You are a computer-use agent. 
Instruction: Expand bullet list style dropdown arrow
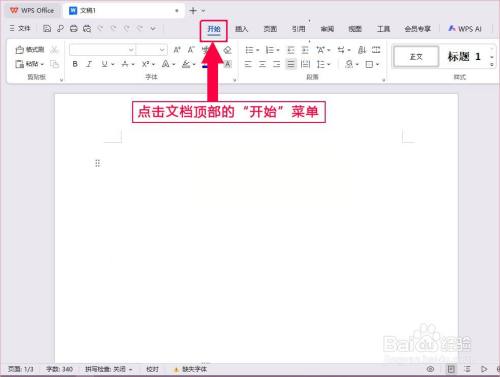pos(258,50)
